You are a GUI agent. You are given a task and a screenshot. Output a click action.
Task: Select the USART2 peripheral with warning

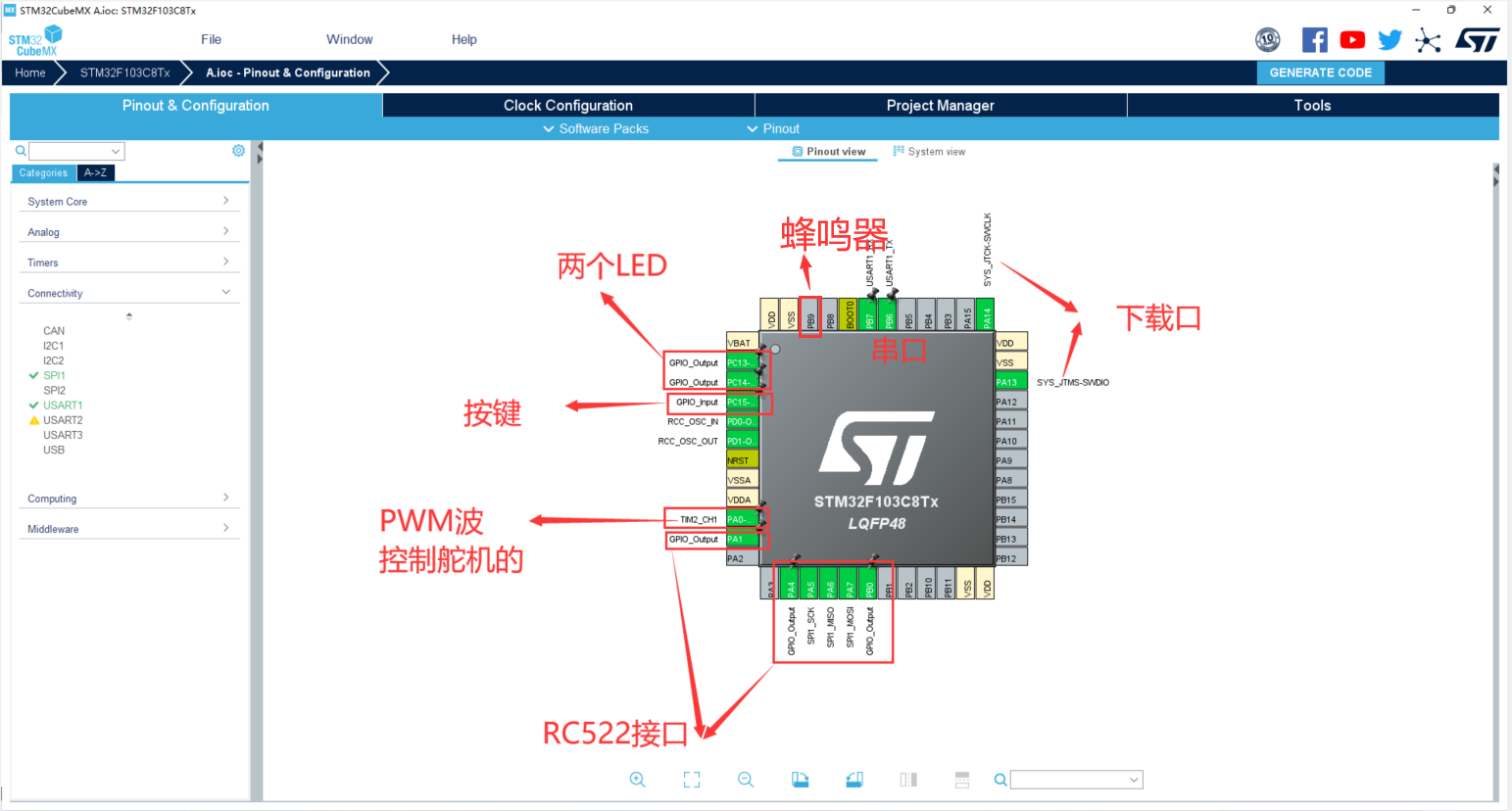click(63, 420)
